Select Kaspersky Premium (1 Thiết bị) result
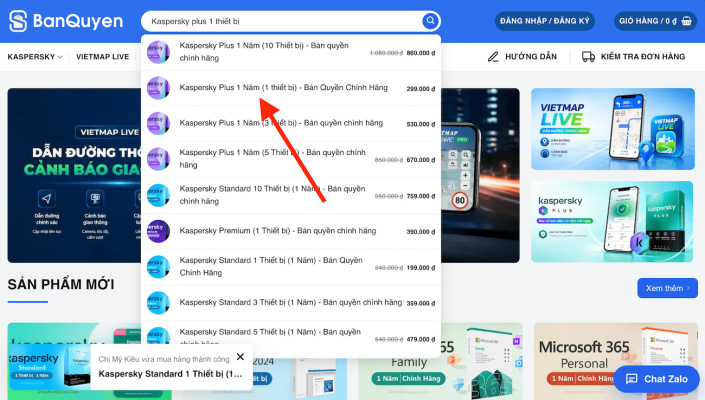Viewport: 705px width, 400px height. (x=291, y=231)
